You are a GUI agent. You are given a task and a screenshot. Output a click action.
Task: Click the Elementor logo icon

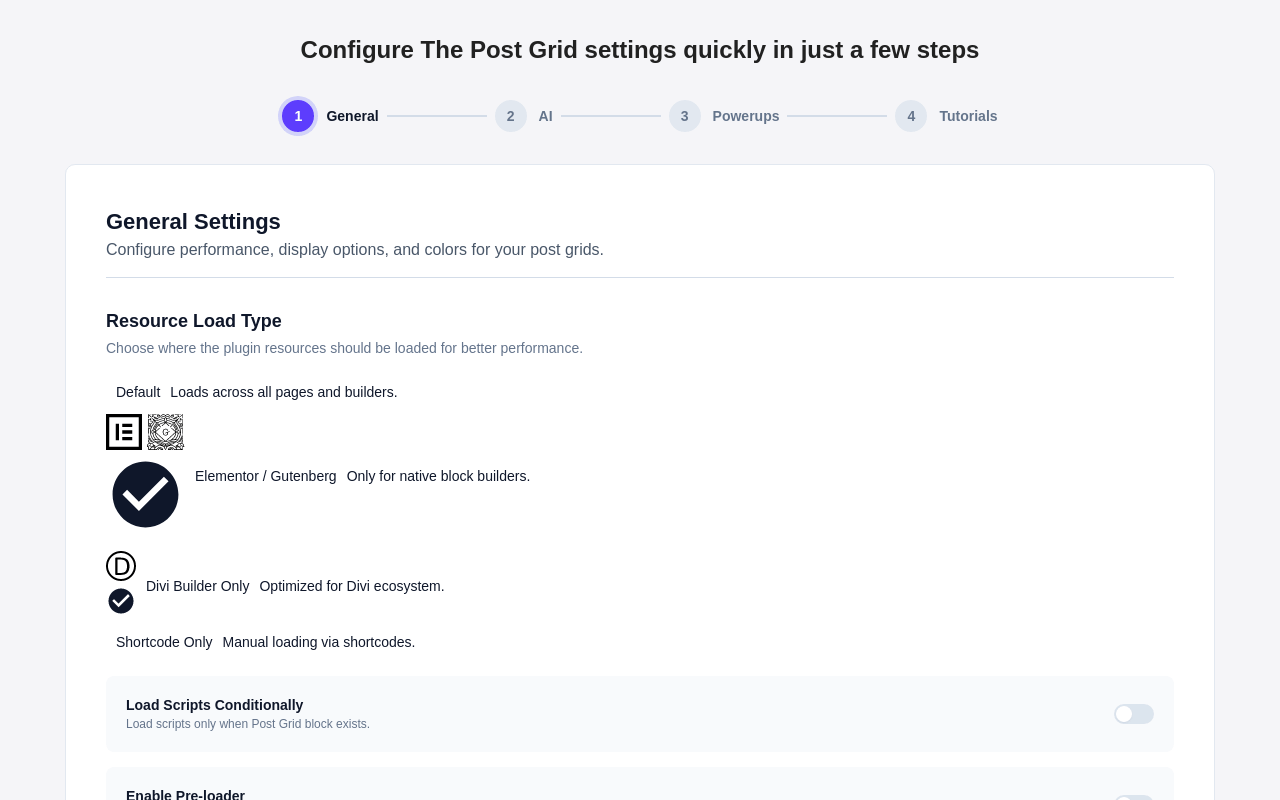click(x=124, y=432)
